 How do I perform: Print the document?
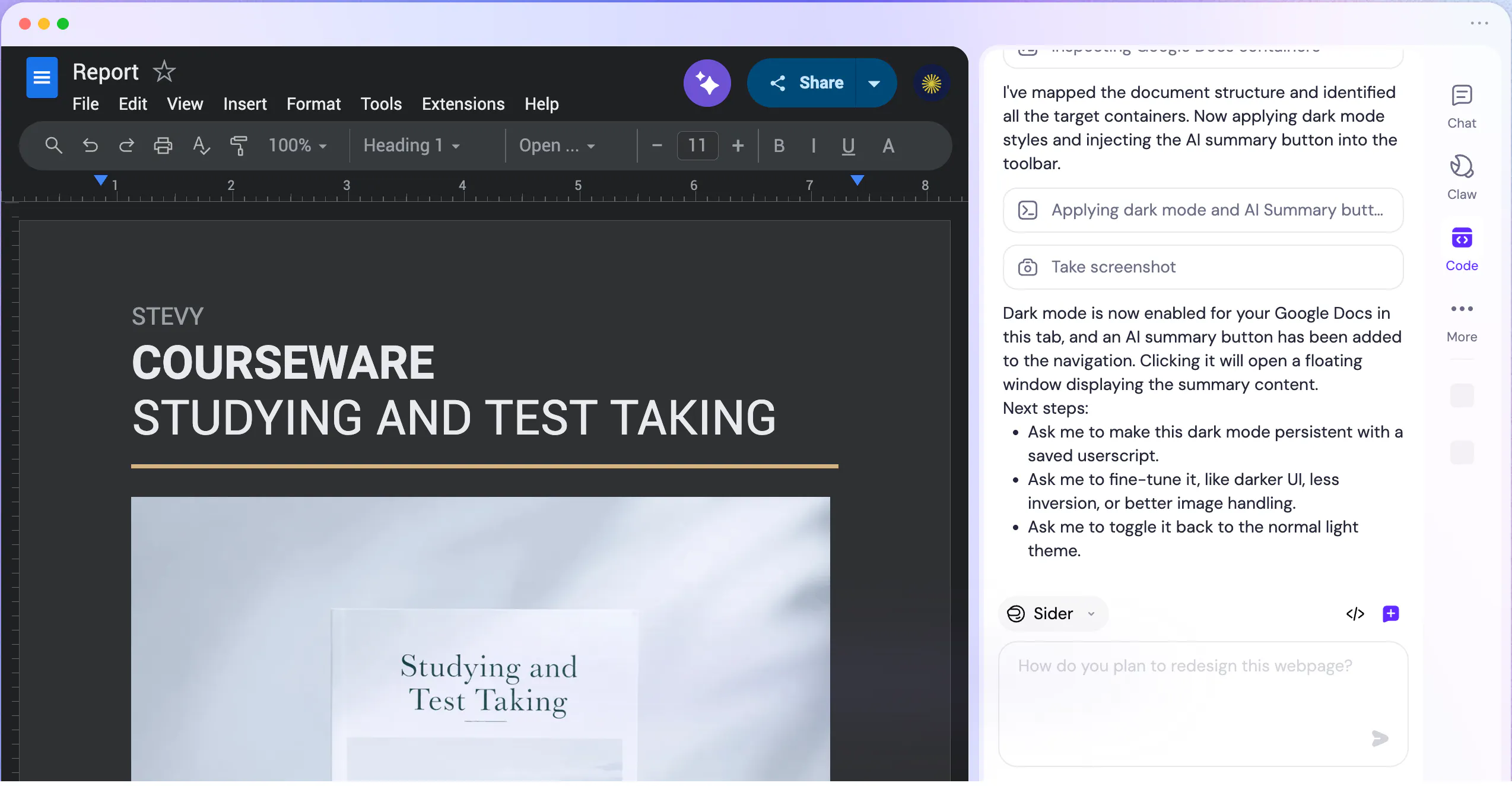click(x=163, y=145)
